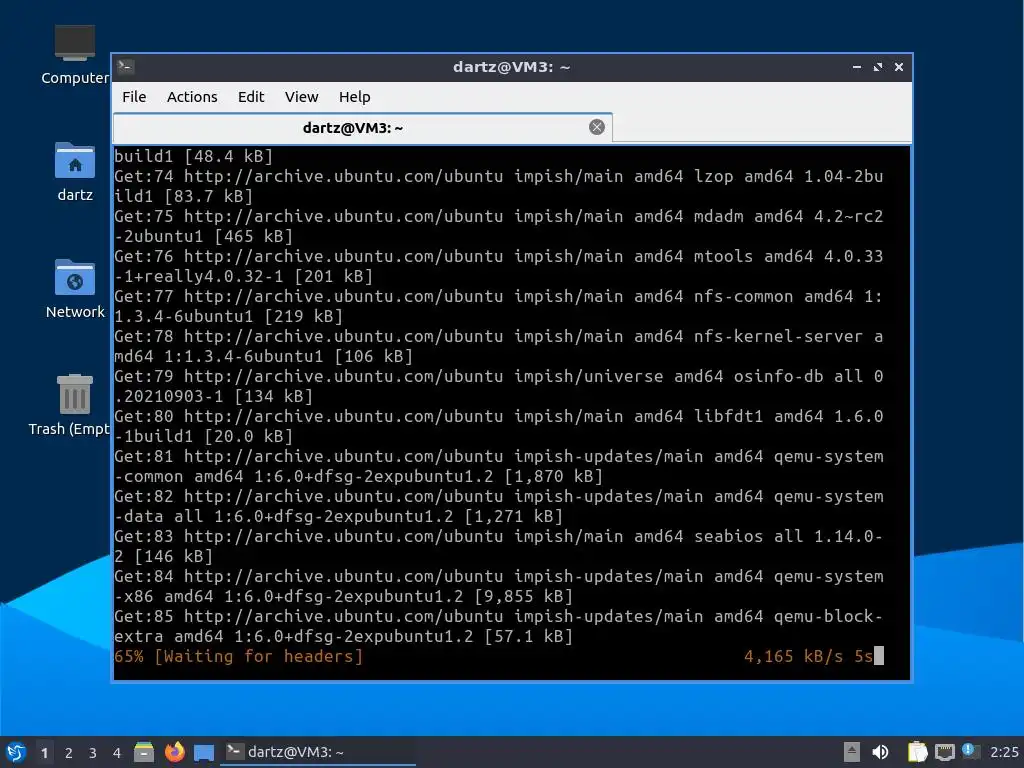
Task: Click the Get:74 lzop package line
Action: (x=499, y=186)
